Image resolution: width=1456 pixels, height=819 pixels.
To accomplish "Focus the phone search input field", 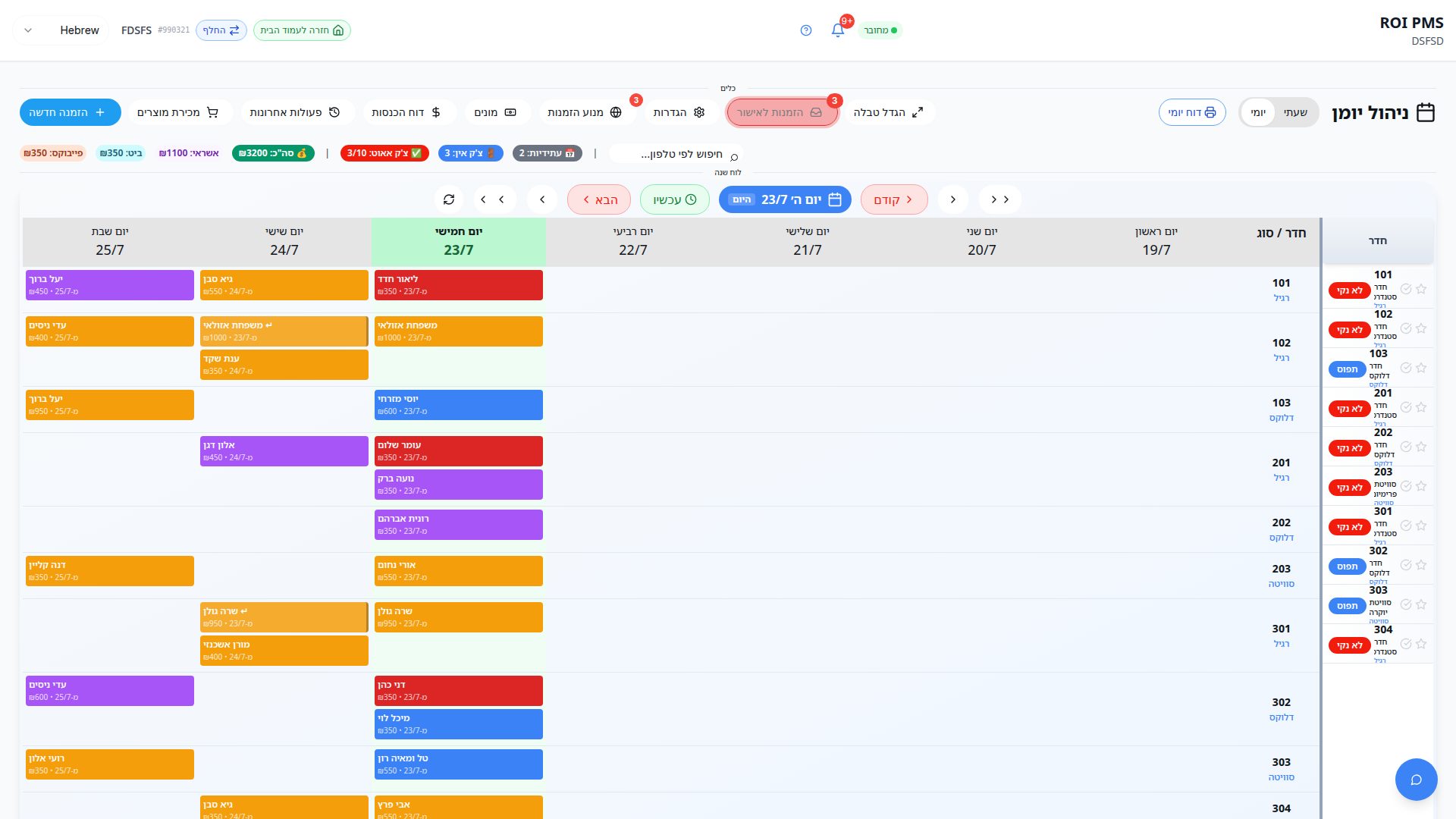I will click(x=675, y=154).
